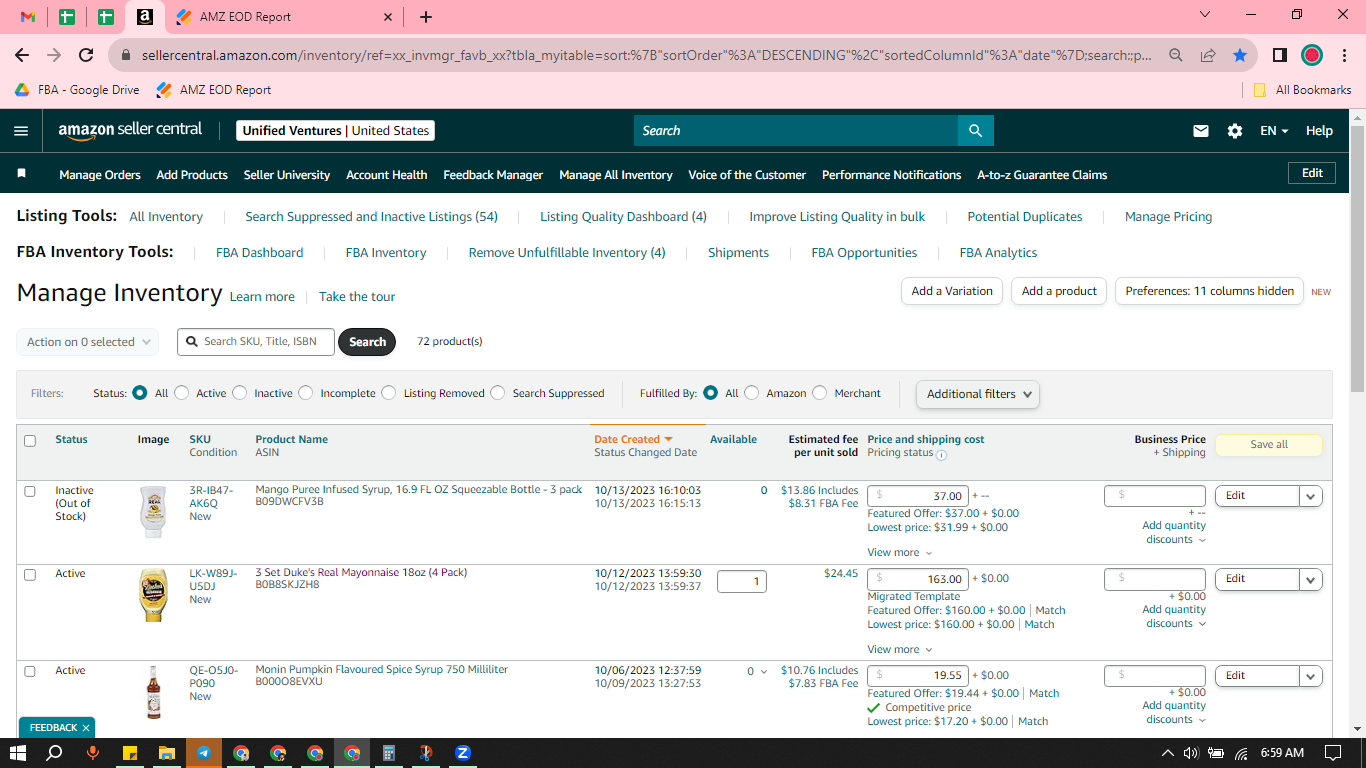The height and width of the screenshot is (768, 1366).
Task: Open the Windows notification center
Action: pyautogui.click(x=1333, y=753)
